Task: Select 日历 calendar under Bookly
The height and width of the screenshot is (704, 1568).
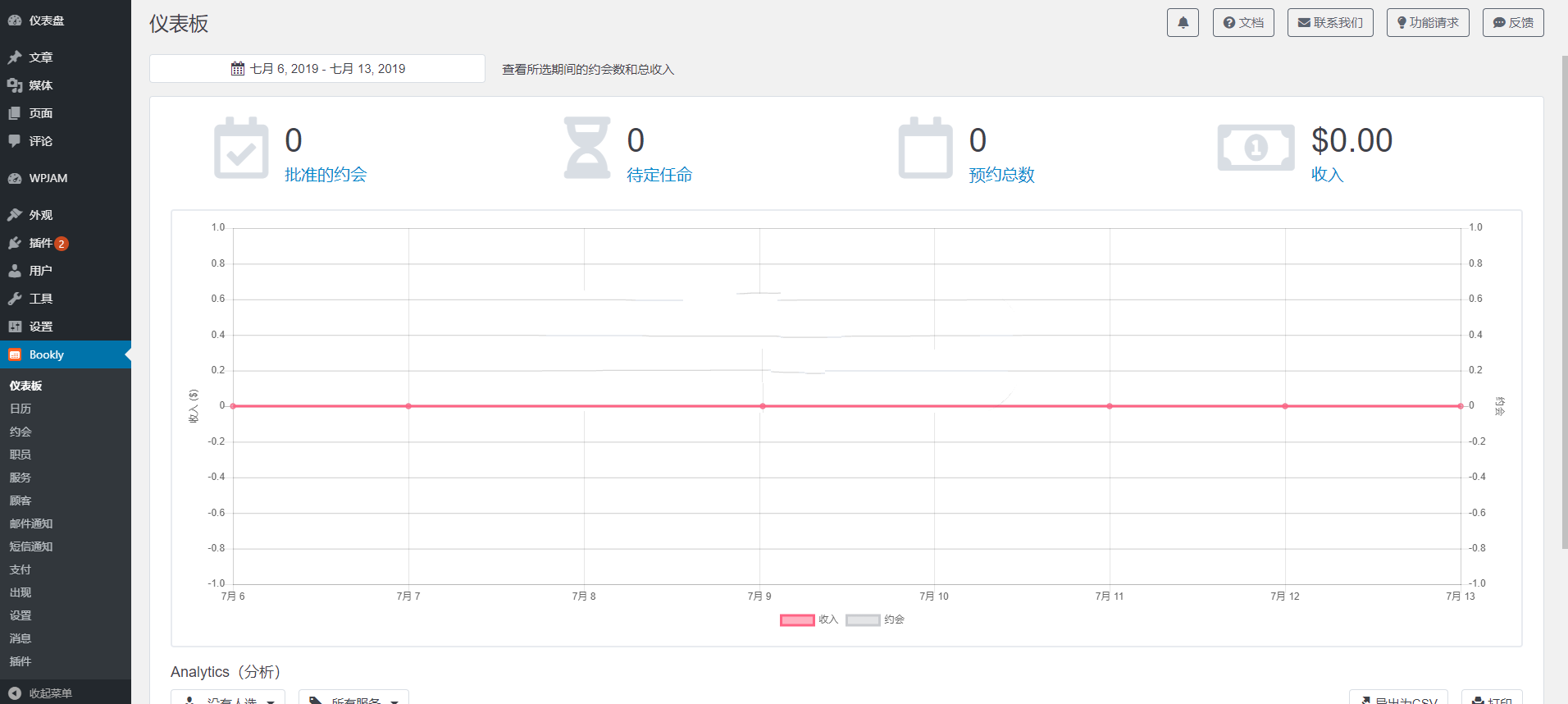Action: point(21,409)
